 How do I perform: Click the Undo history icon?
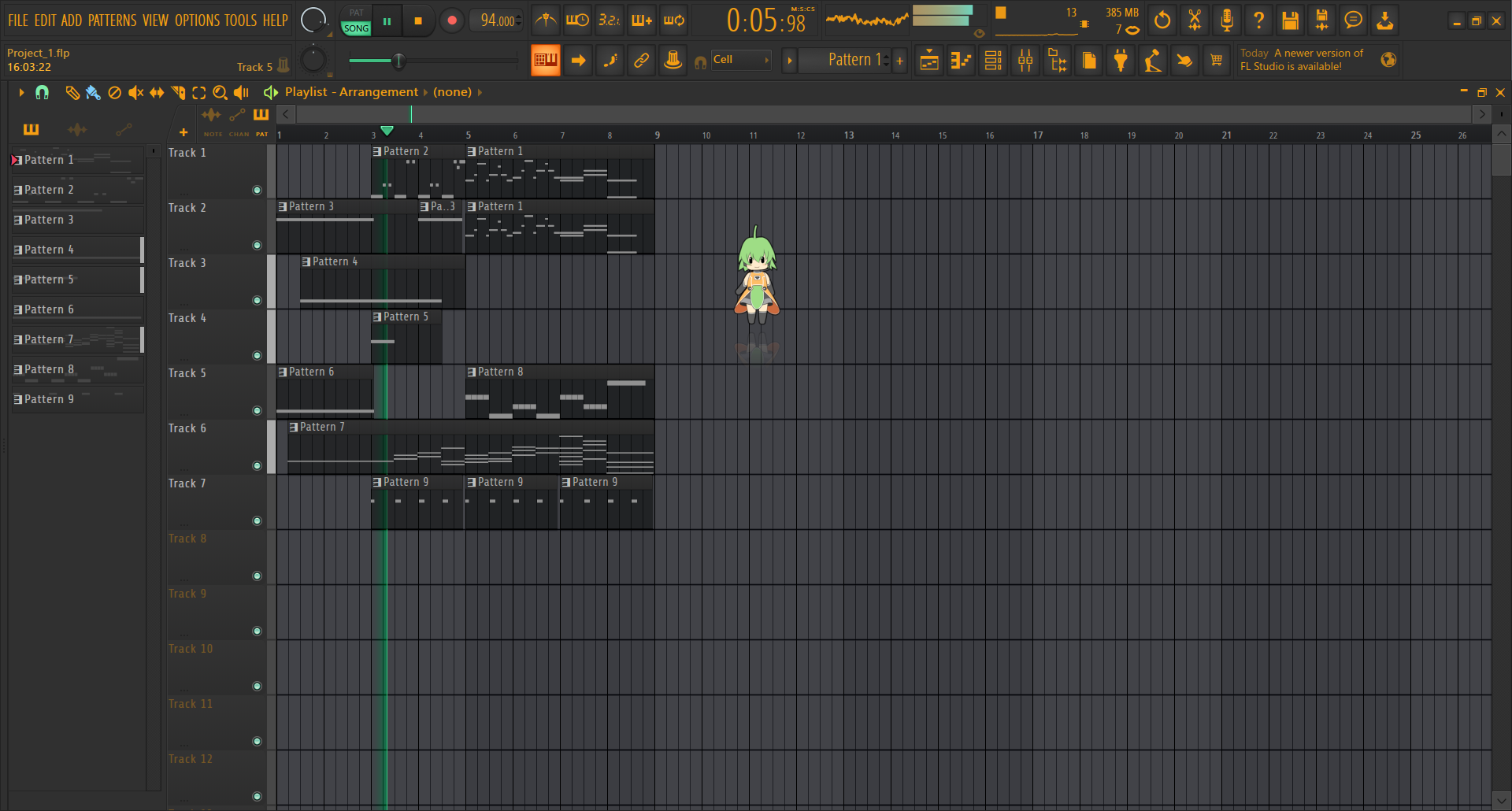(x=1162, y=20)
